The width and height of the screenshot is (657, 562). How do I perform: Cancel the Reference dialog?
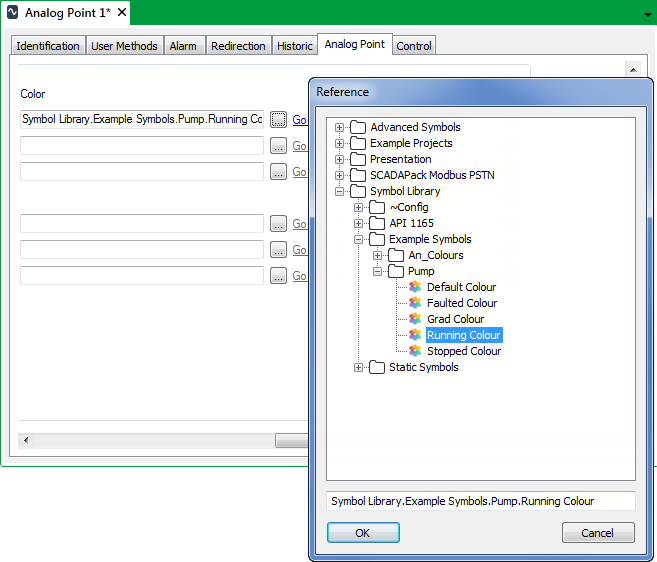click(597, 533)
